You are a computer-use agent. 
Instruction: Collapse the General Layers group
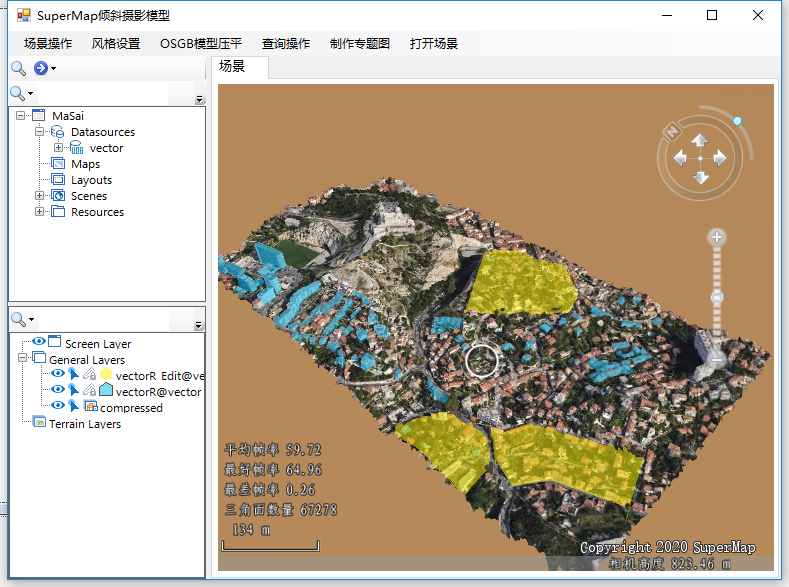tap(22, 358)
